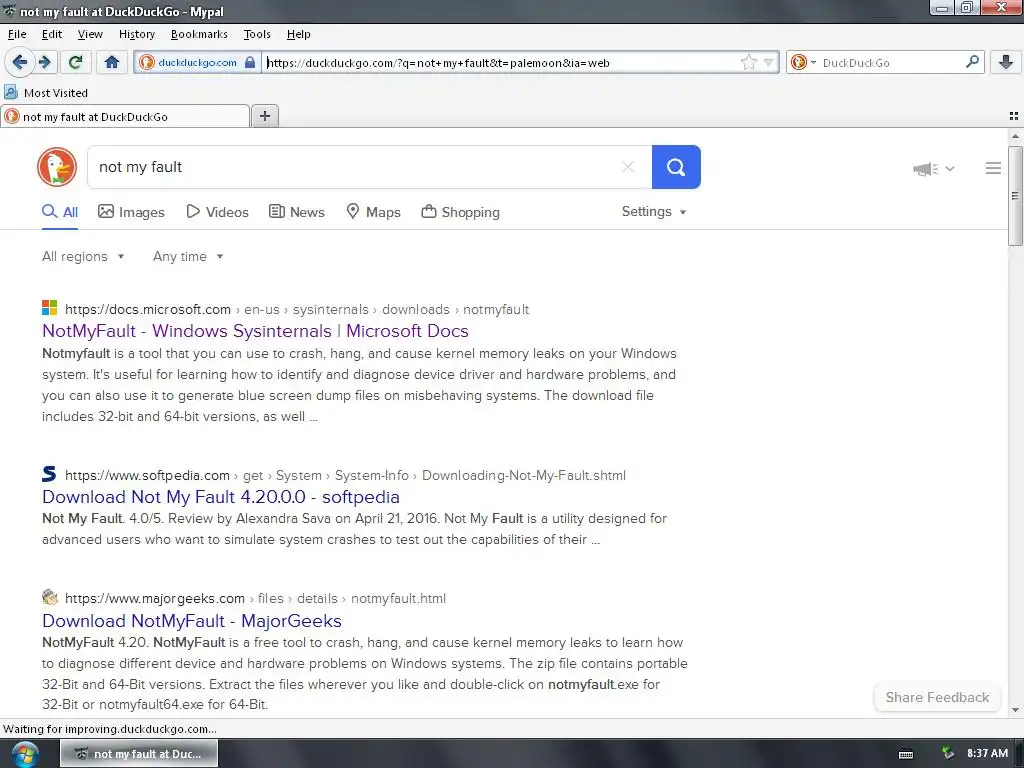The width and height of the screenshot is (1024, 768).
Task: Open the Downloads arrow button
Action: coord(1006,62)
